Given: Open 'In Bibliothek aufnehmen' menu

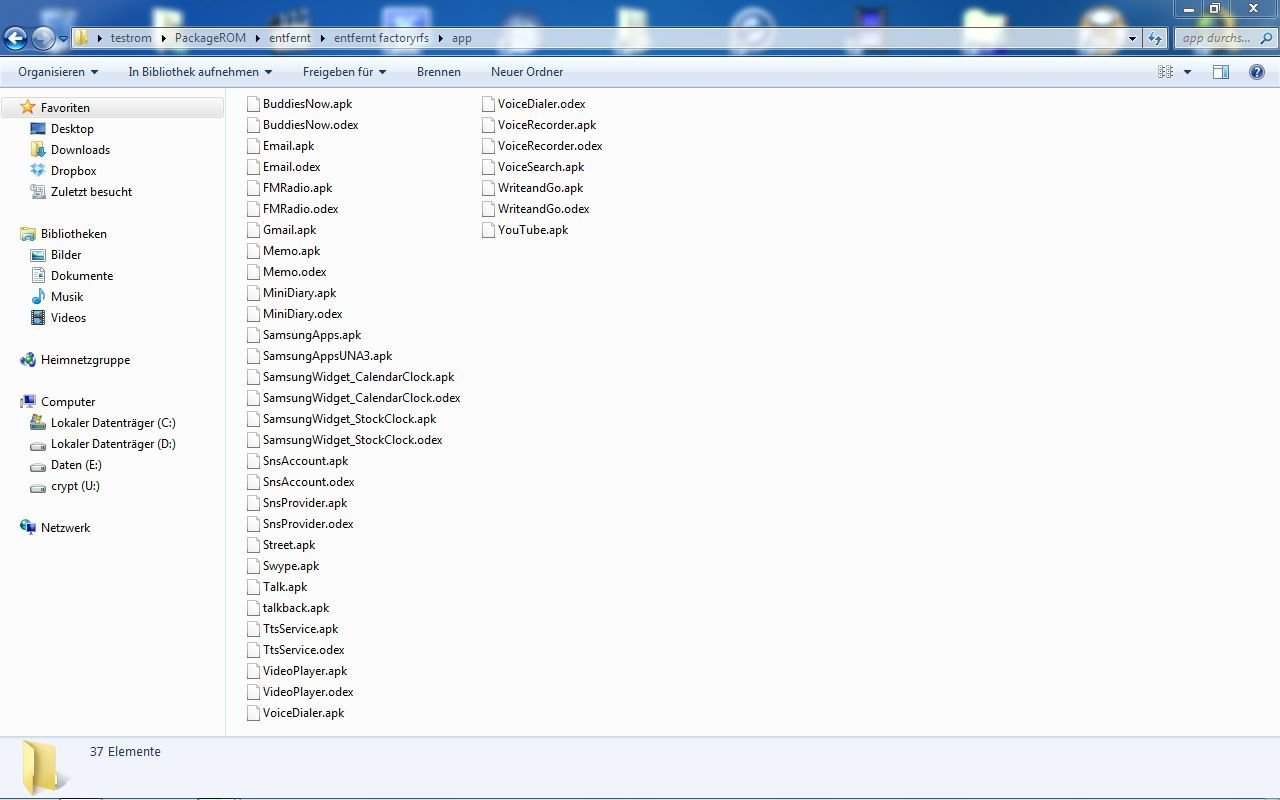Looking at the screenshot, I should (x=200, y=72).
